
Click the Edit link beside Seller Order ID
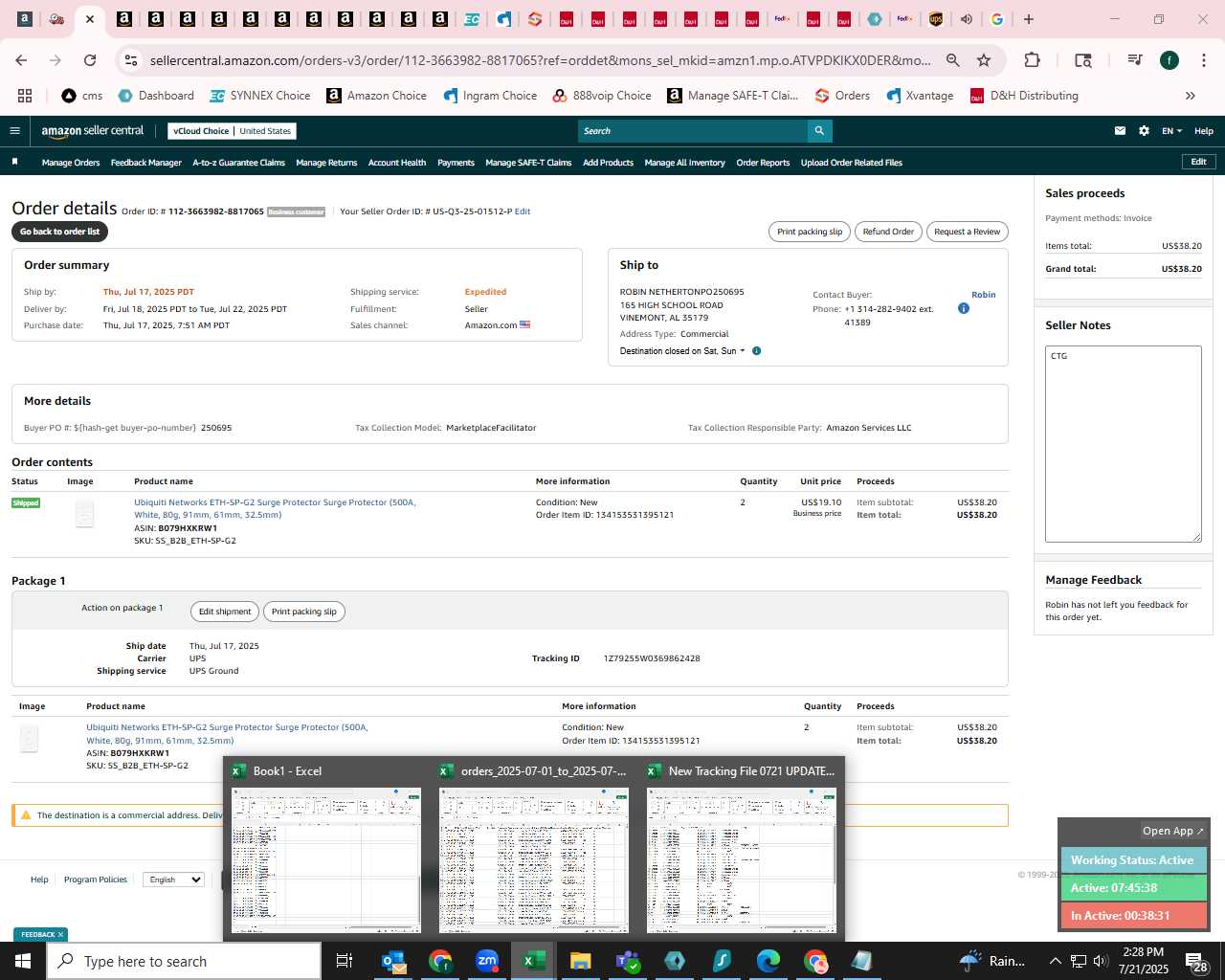click(x=523, y=212)
